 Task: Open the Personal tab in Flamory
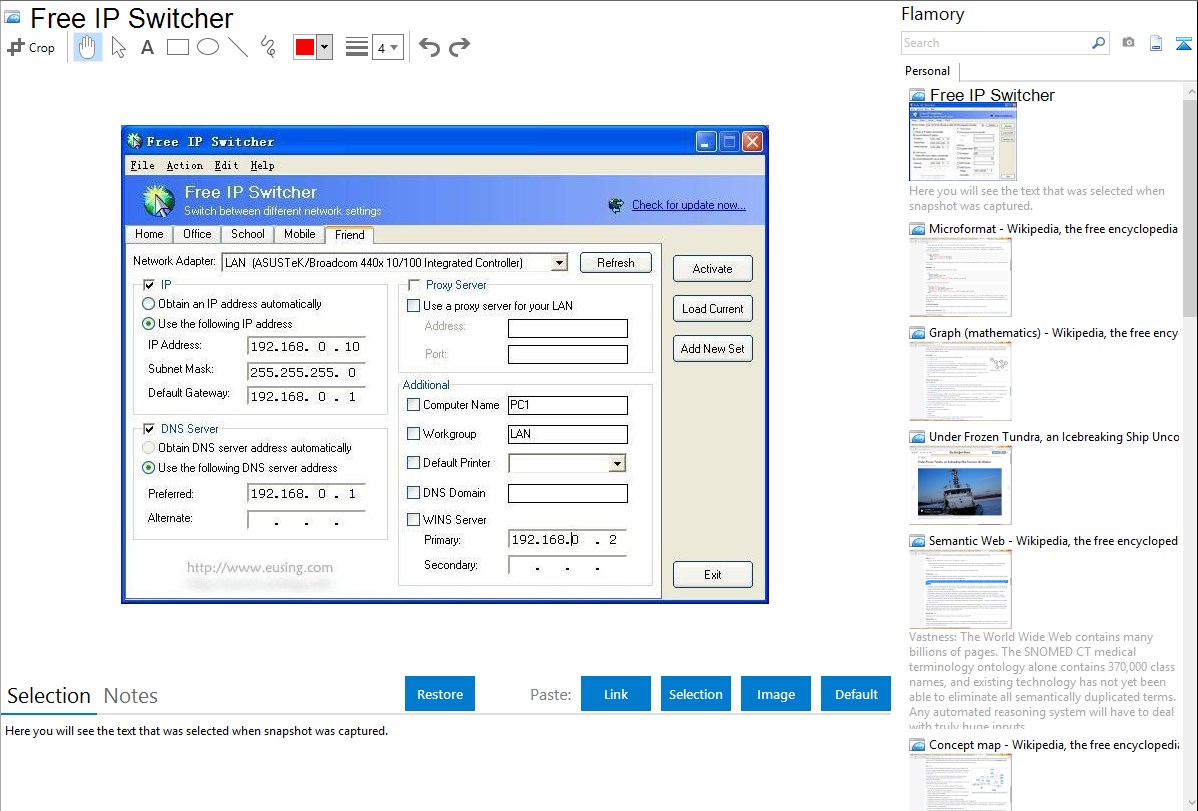tap(927, 71)
